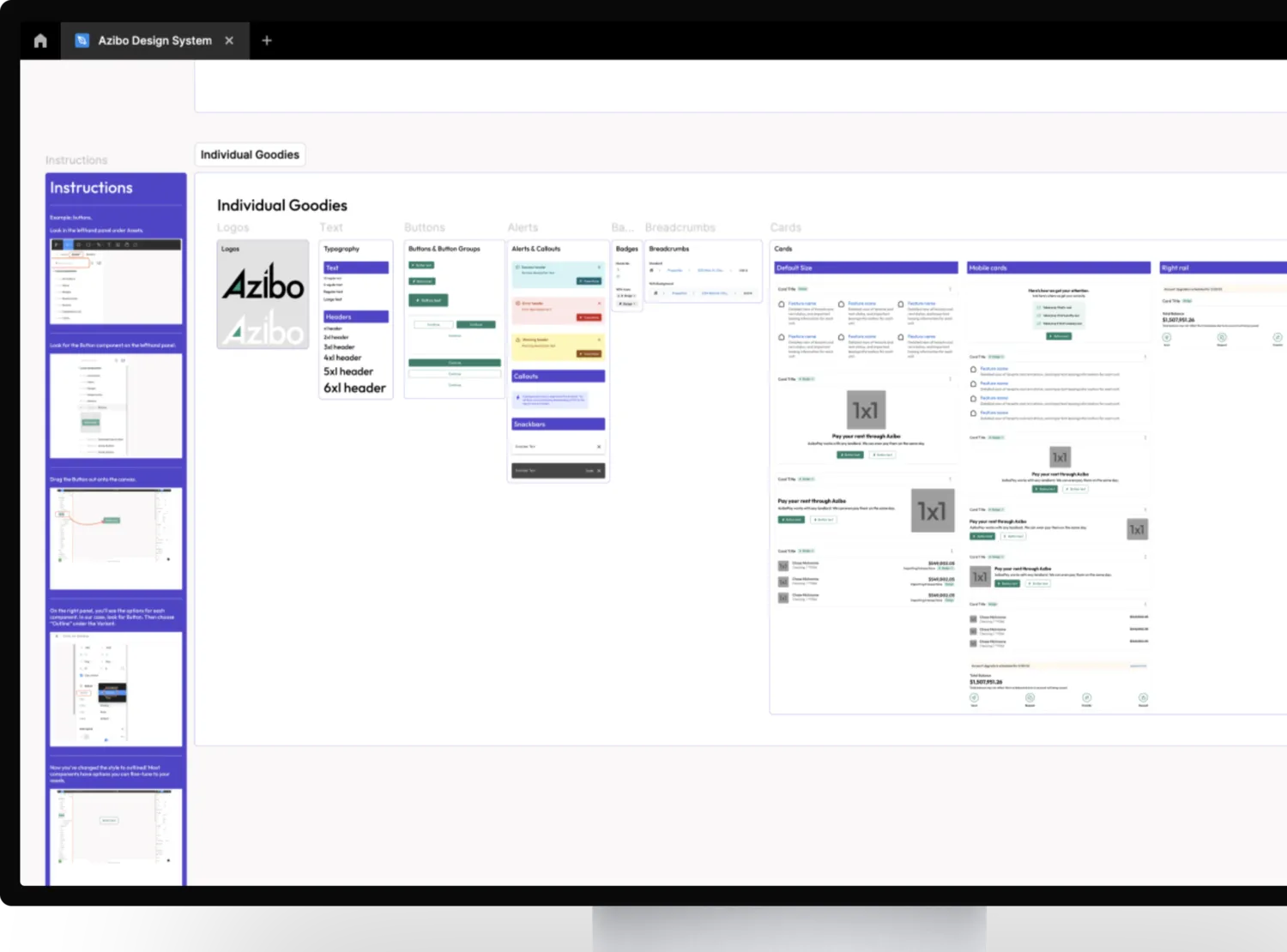
Task: Click the red button in the error alert
Action: point(589,317)
